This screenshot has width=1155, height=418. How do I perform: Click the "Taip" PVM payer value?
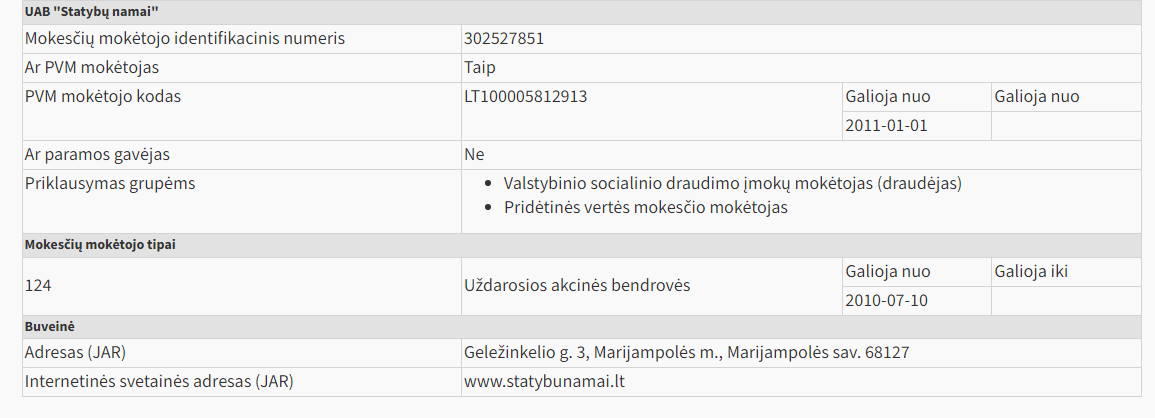pyautogui.click(x=480, y=68)
